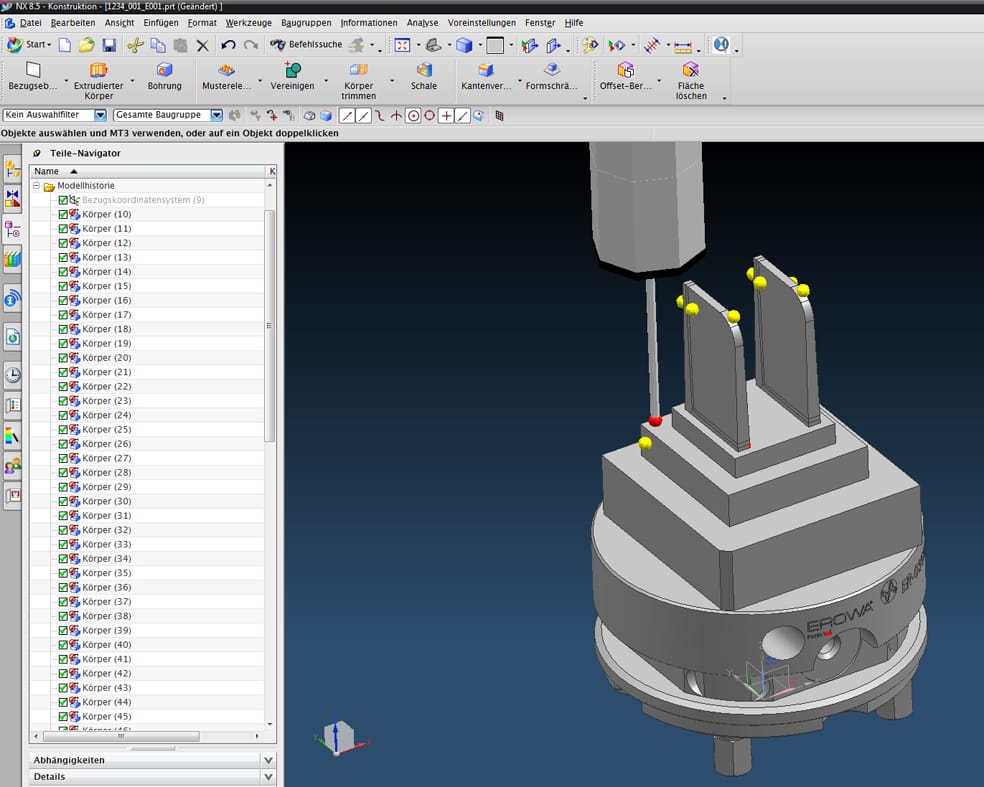Click the Save diskette icon
The image size is (984, 787).
point(109,45)
